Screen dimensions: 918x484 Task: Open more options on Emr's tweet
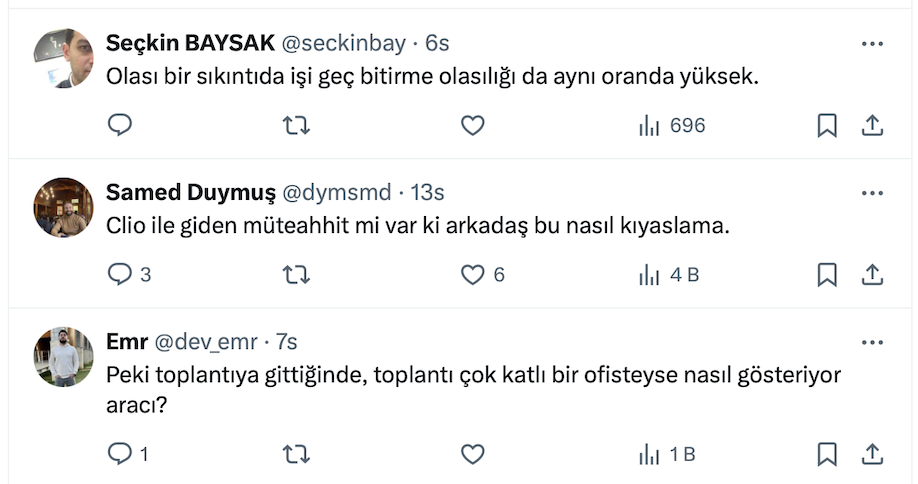[x=872, y=343]
